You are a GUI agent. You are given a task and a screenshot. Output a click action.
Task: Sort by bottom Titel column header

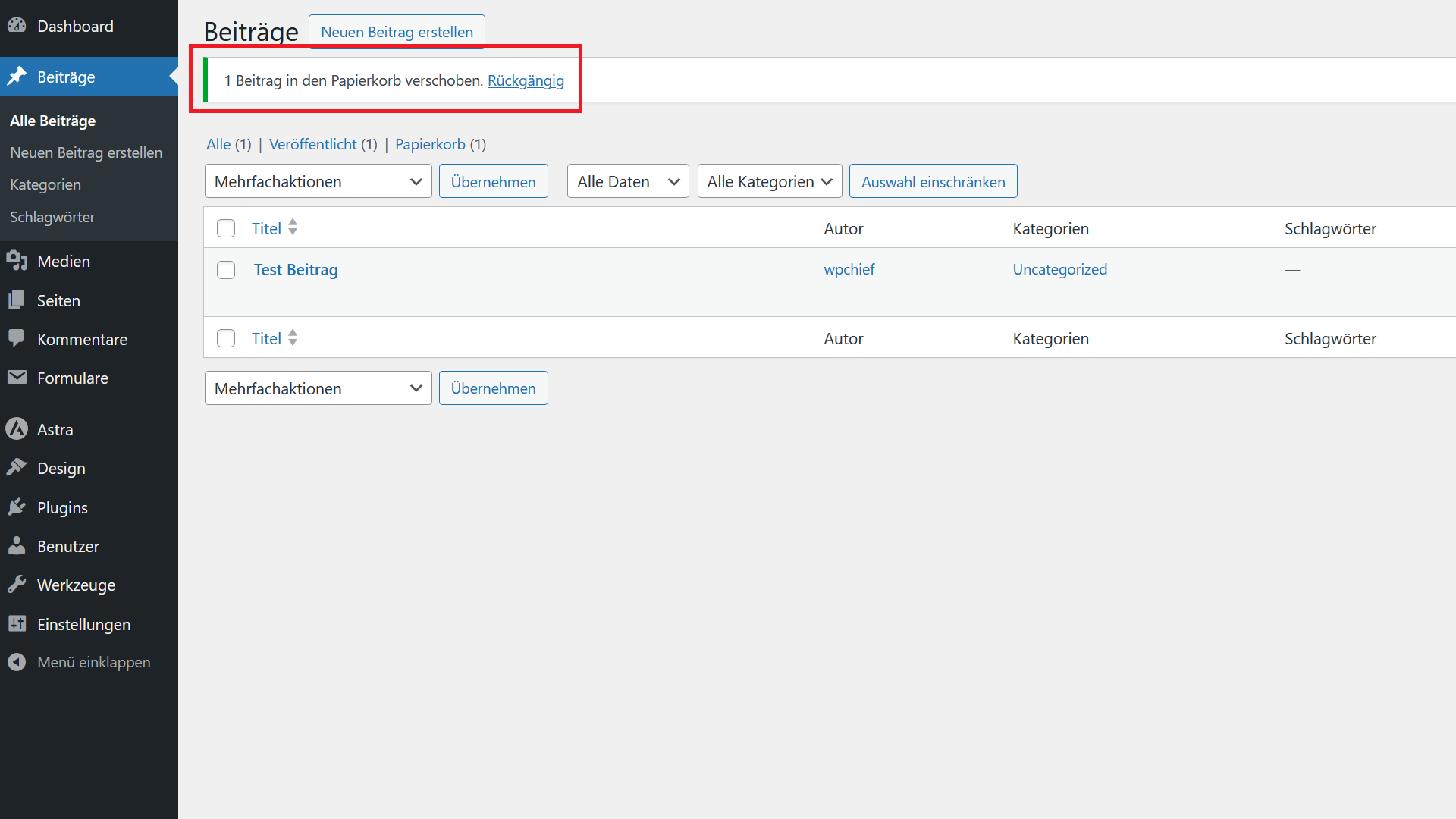pyautogui.click(x=266, y=338)
